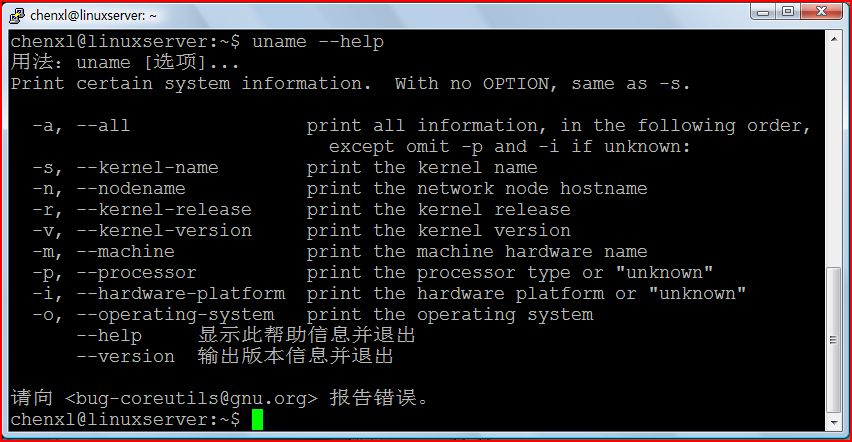Viewport: 852px width, 442px height.
Task: Click the green terminal cursor block
Action: (257, 419)
